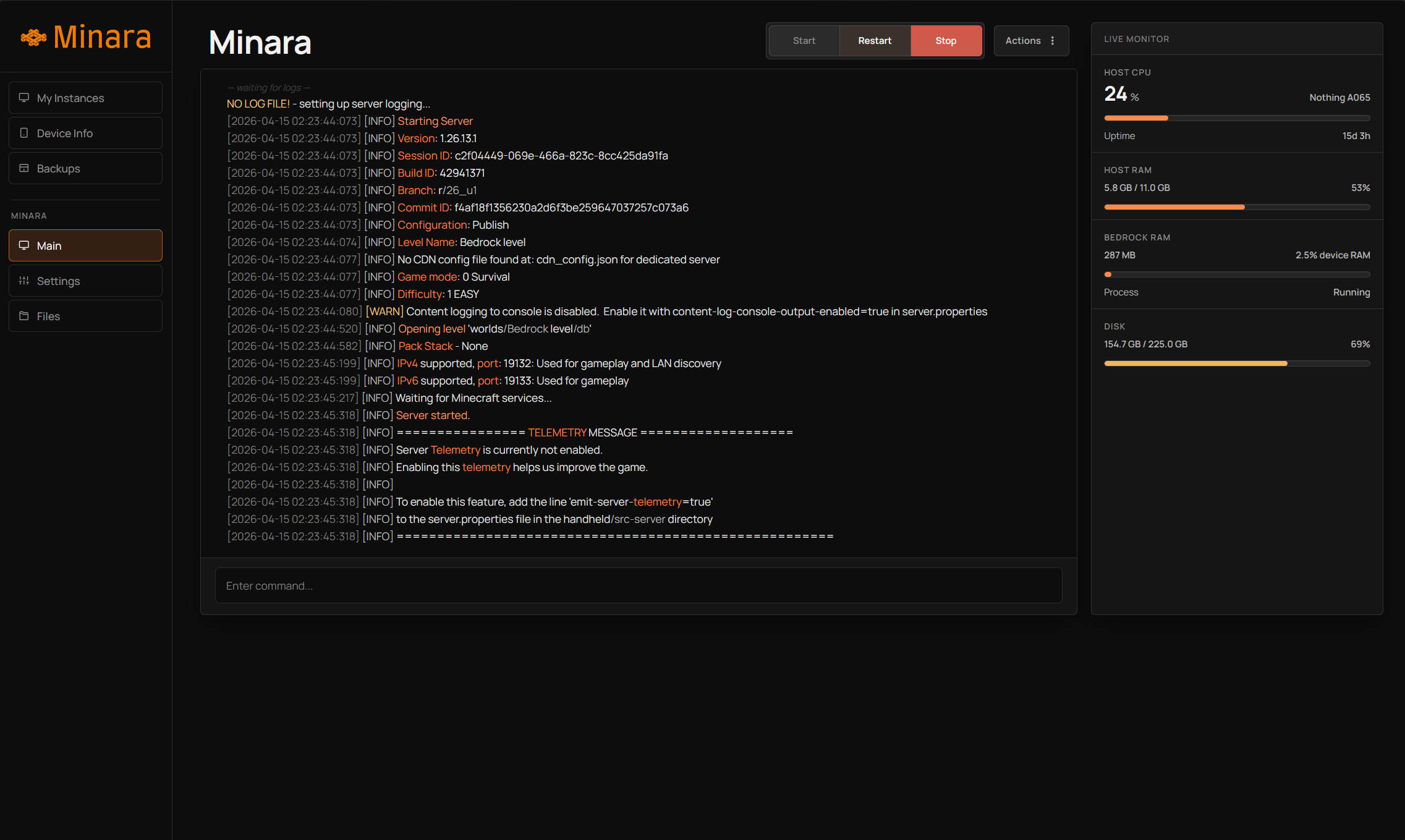Click the Waiting for Minecraft services line
Screen dimensions: 1405x840
pos(389,398)
